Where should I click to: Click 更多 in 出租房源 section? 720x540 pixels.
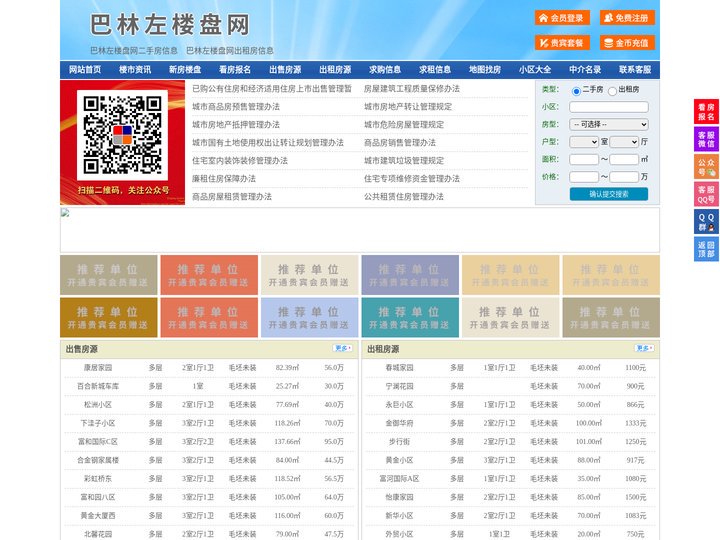[x=644, y=348]
